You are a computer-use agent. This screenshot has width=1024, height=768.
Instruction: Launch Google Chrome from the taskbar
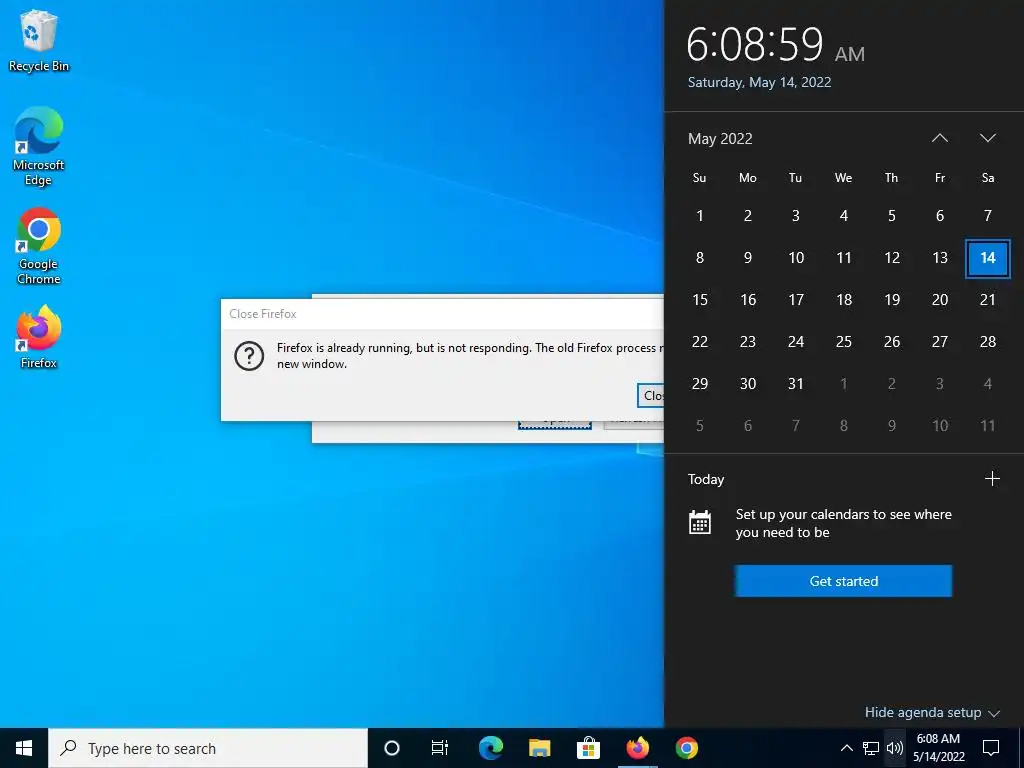(x=686, y=748)
